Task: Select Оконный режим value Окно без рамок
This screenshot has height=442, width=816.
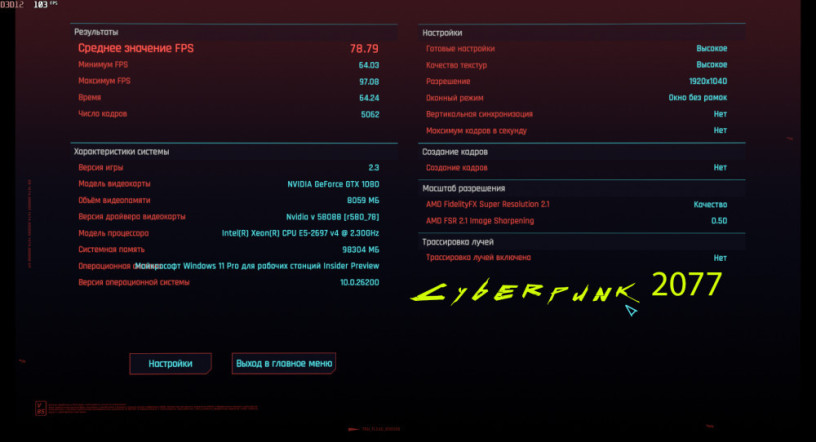Action: (x=697, y=98)
